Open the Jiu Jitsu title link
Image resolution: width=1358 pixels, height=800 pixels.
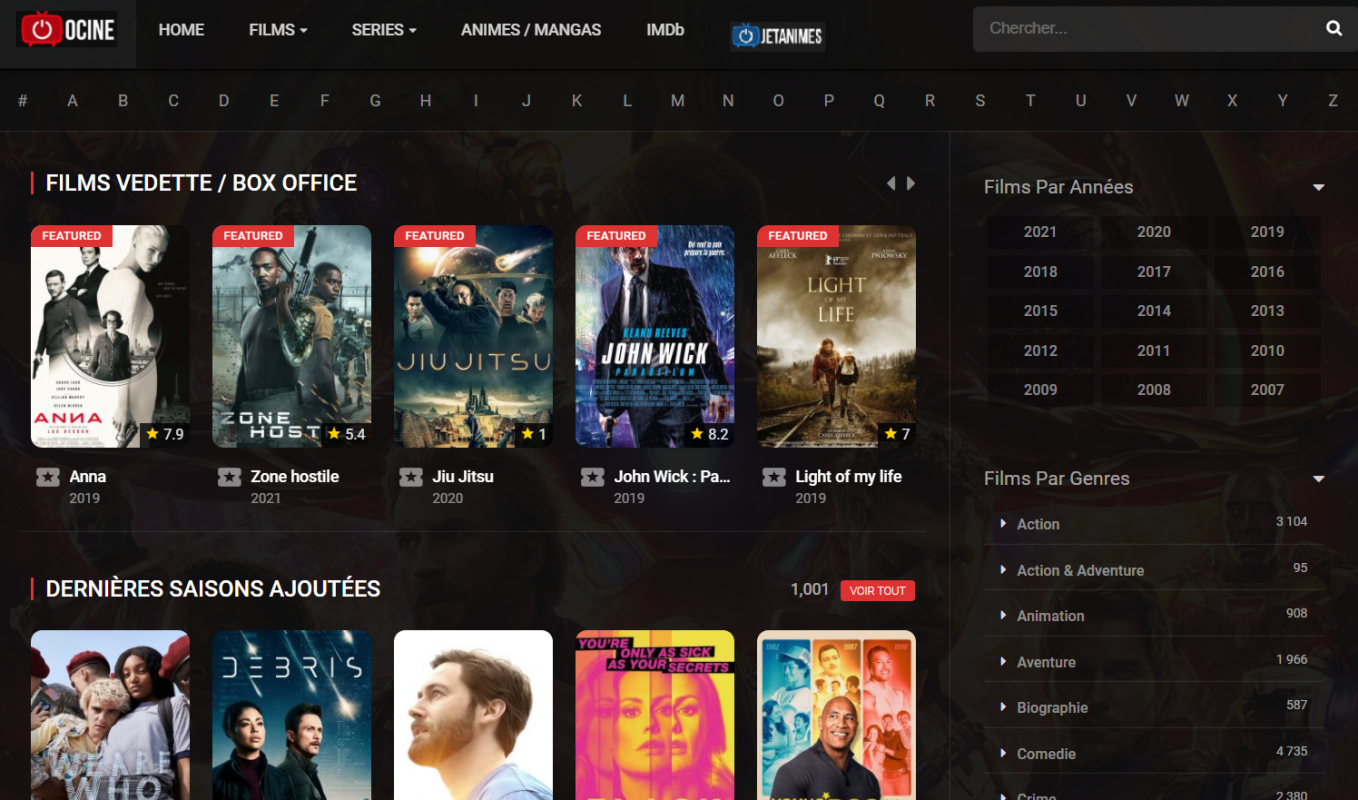pos(463,477)
